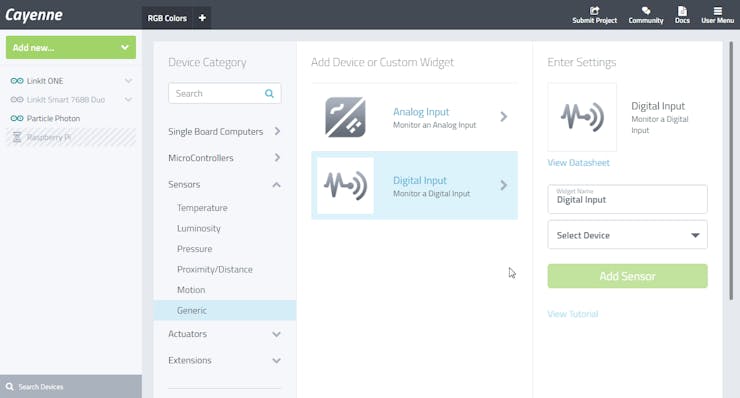The image size is (740, 398).
Task: Expand the LinkIt ONE device chevron
Action: (x=128, y=81)
